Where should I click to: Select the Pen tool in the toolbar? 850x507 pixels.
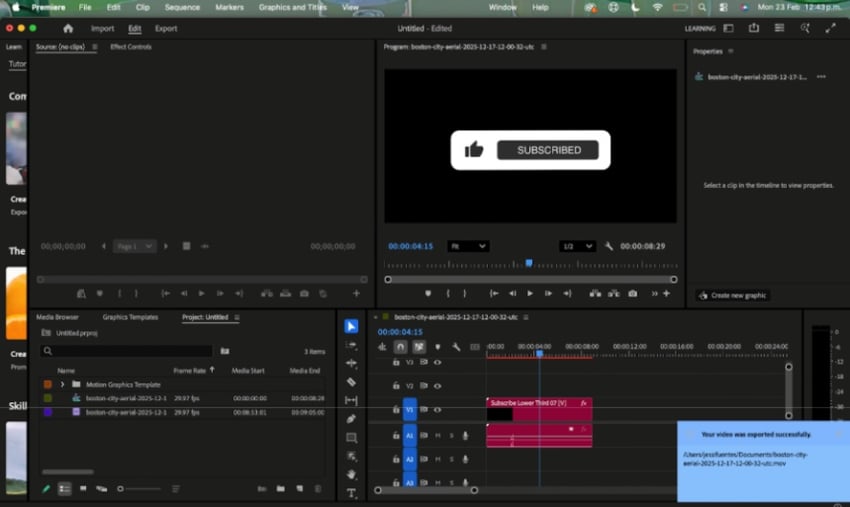click(351, 419)
